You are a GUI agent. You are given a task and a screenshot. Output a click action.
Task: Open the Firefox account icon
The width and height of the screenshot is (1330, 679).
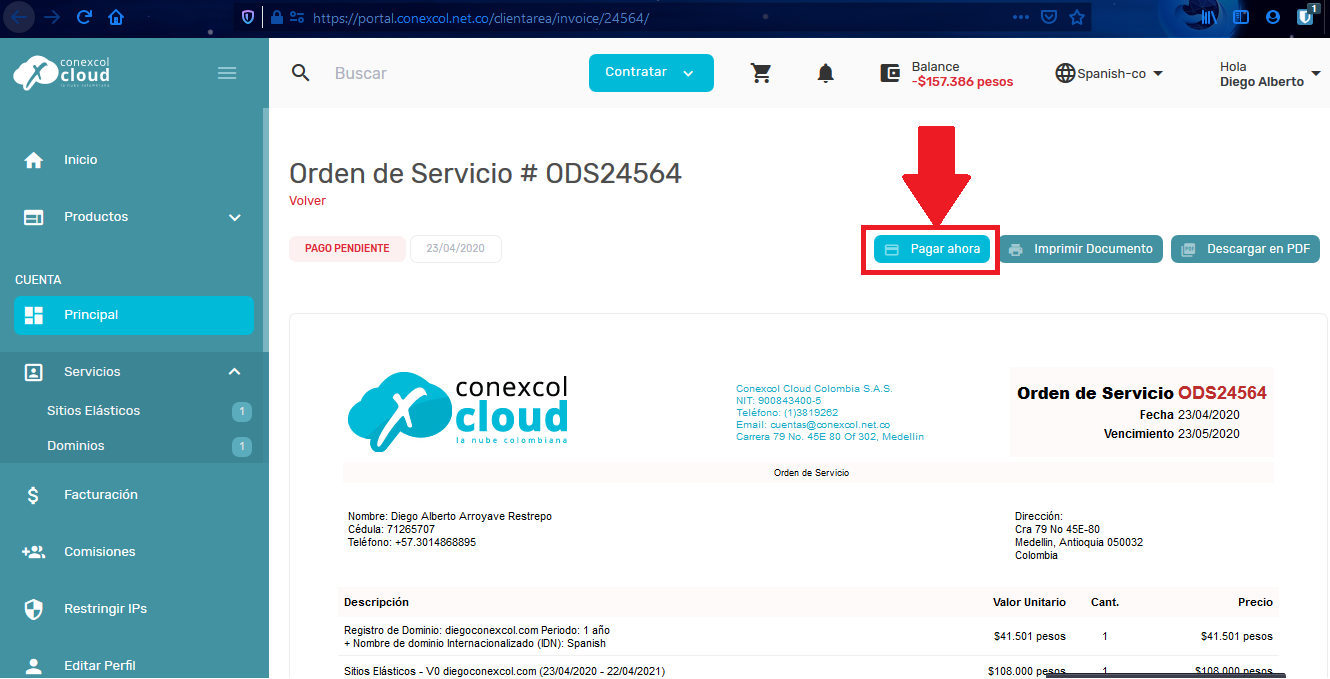click(x=1272, y=17)
